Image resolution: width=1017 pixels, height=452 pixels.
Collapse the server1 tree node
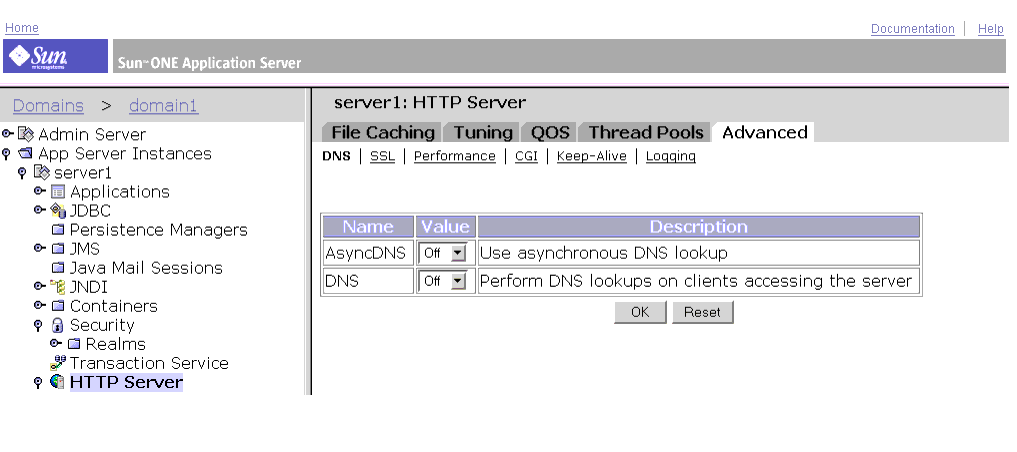tap(22, 173)
